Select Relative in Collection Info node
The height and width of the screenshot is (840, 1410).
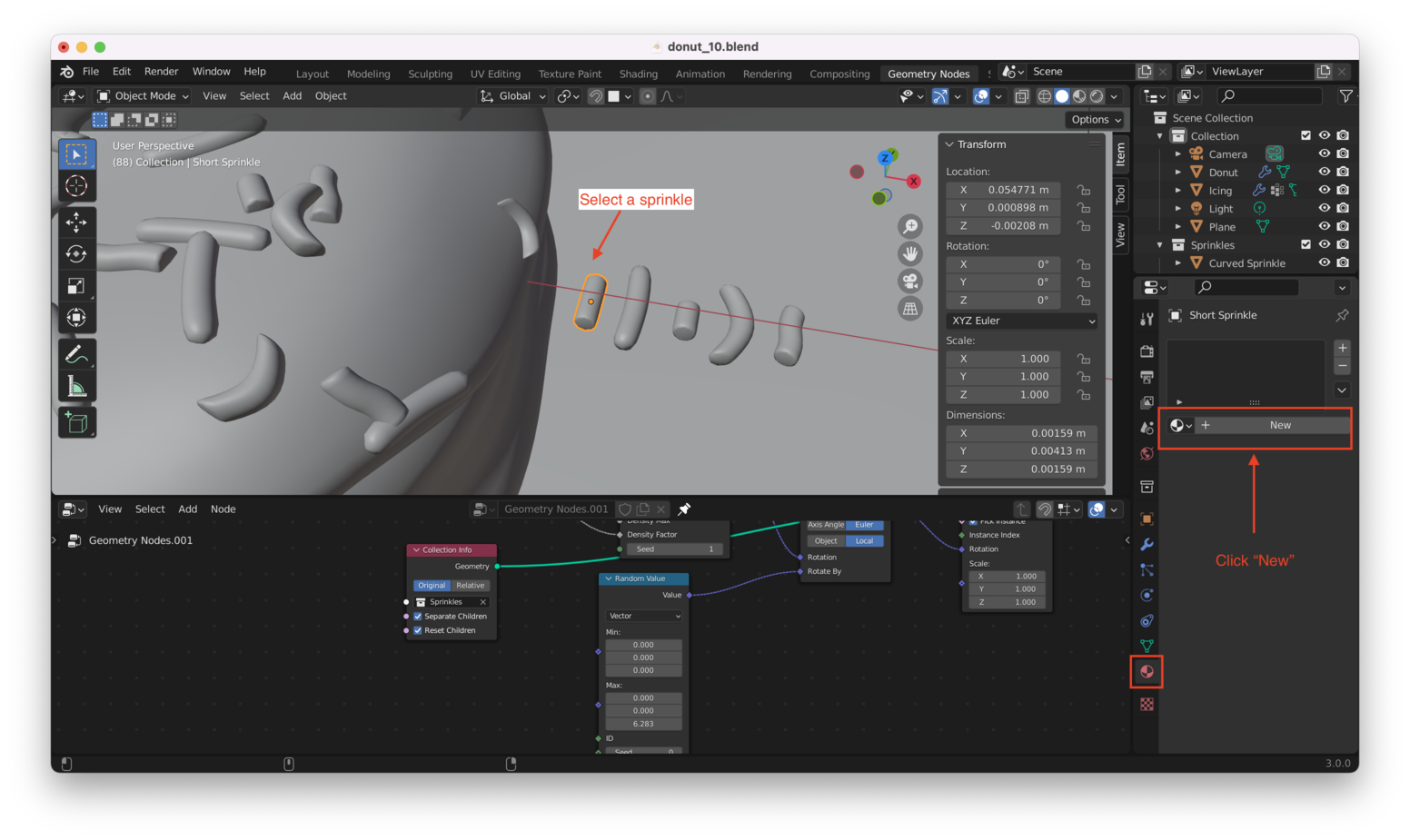(471, 586)
